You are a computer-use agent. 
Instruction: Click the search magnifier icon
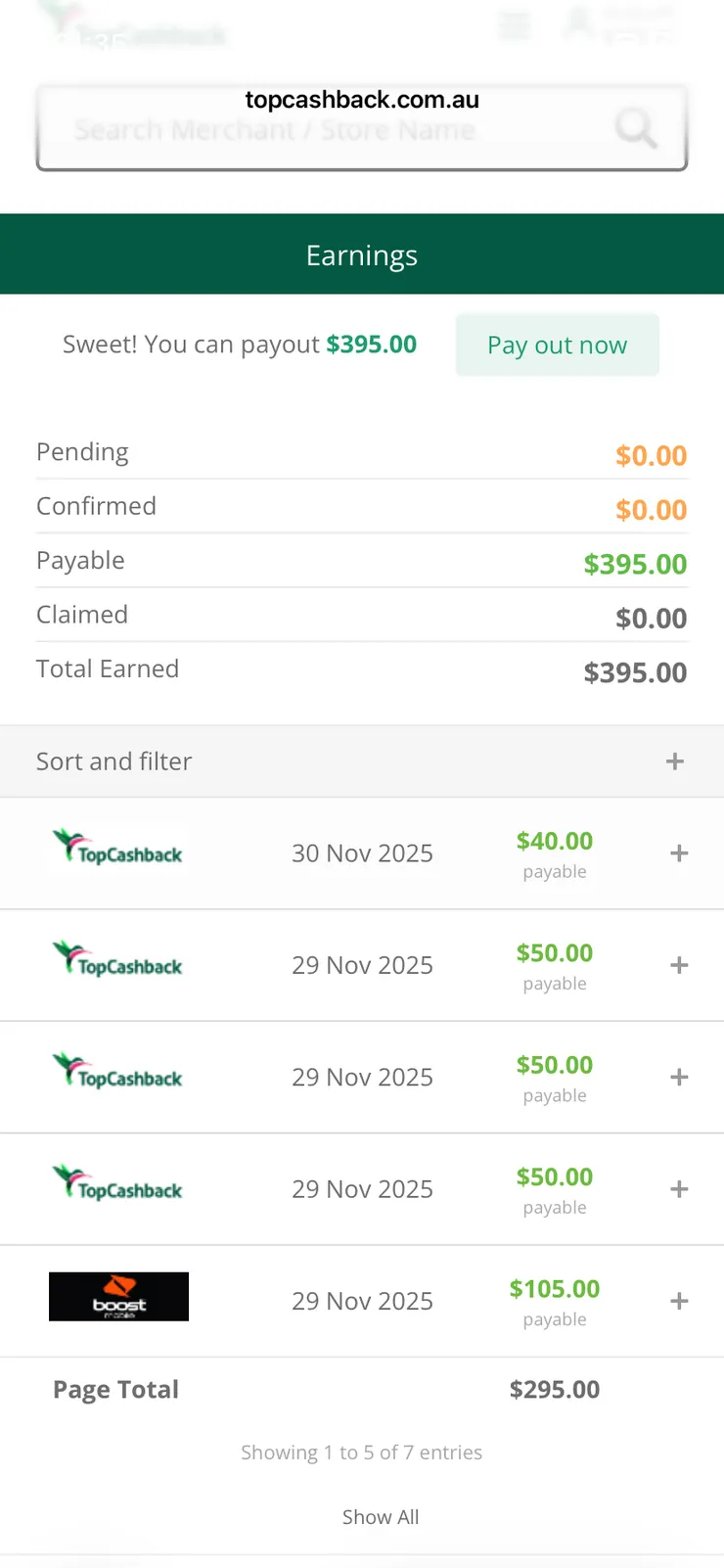pyautogui.click(x=636, y=128)
